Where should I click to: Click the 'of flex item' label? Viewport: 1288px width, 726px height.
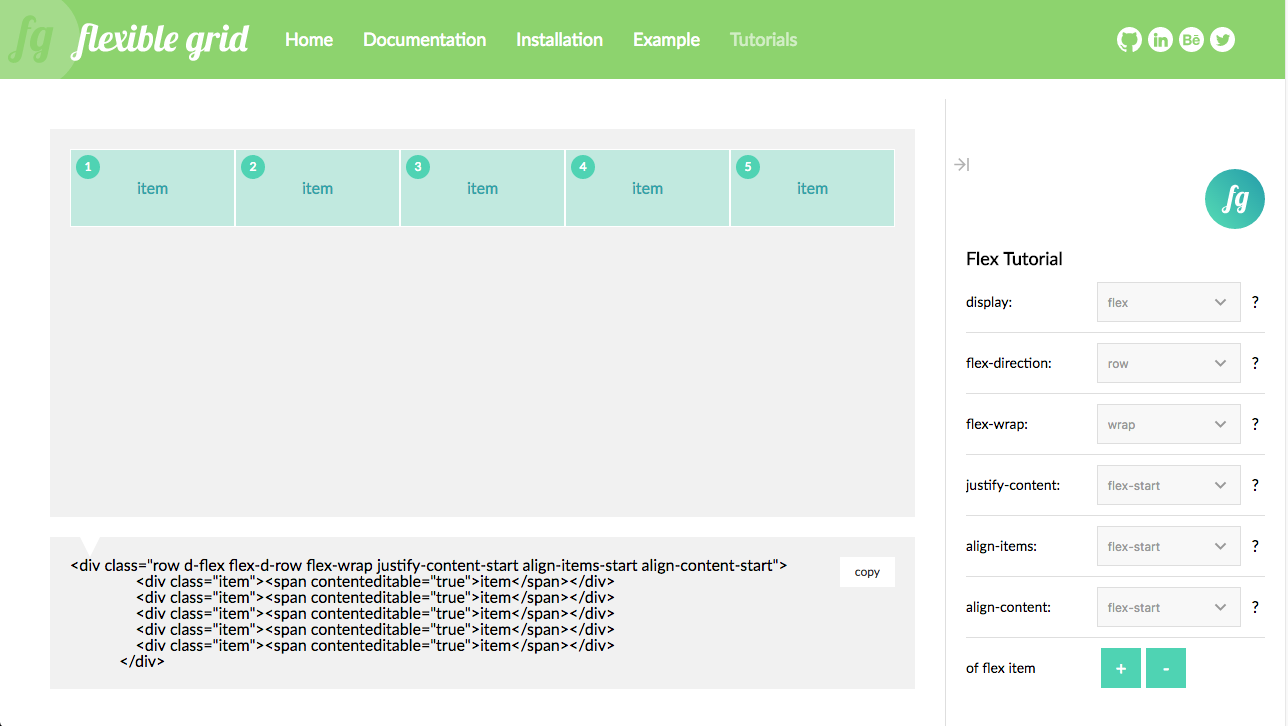point(1001,668)
